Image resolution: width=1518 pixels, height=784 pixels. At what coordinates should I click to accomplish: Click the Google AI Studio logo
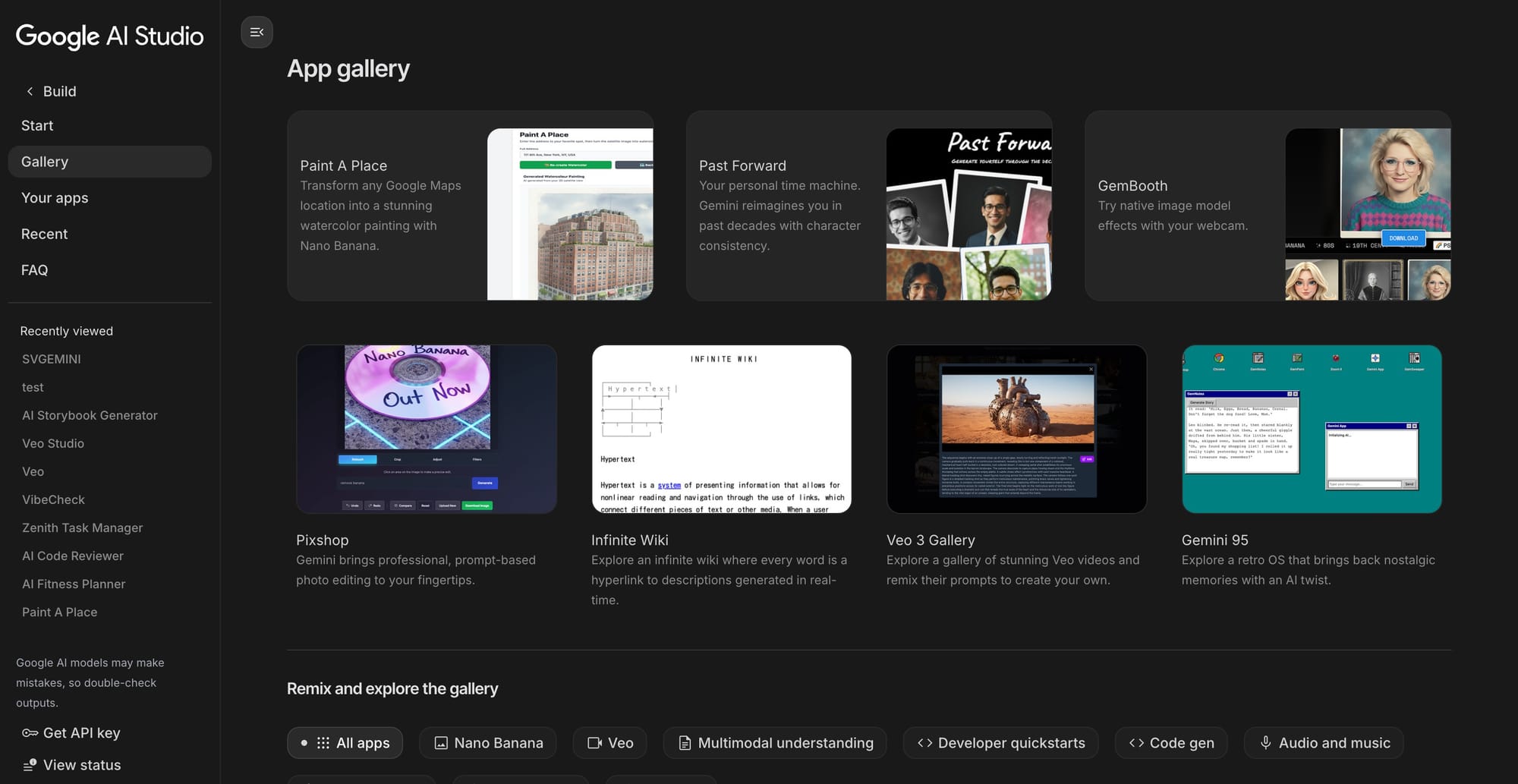[x=109, y=36]
